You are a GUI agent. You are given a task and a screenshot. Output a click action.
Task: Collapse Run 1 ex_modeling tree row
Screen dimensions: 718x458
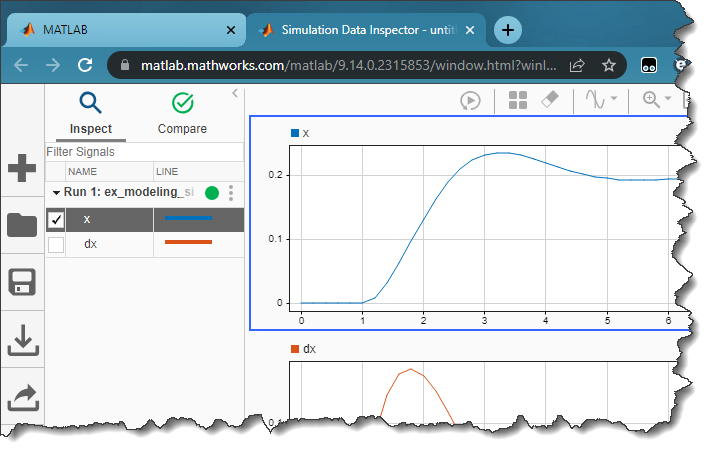coord(56,193)
